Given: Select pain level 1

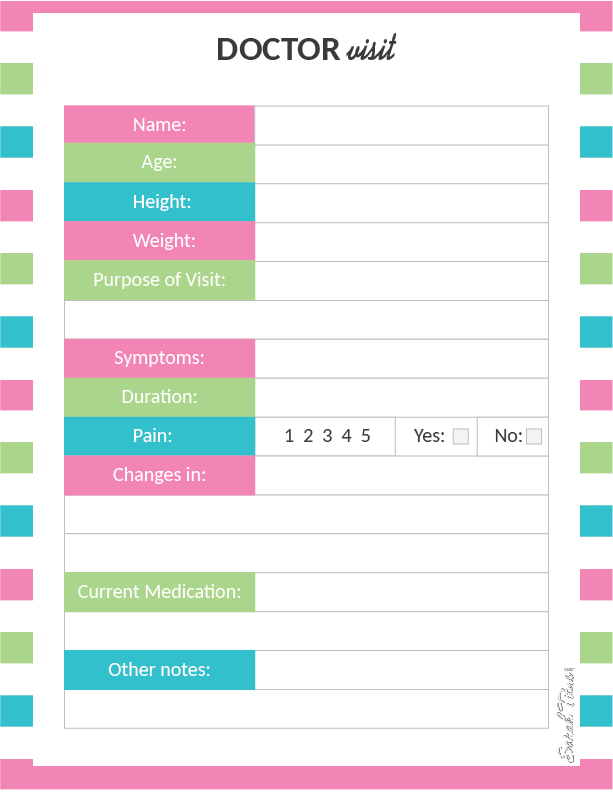Looking at the screenshot, I should tap(289, 436).
